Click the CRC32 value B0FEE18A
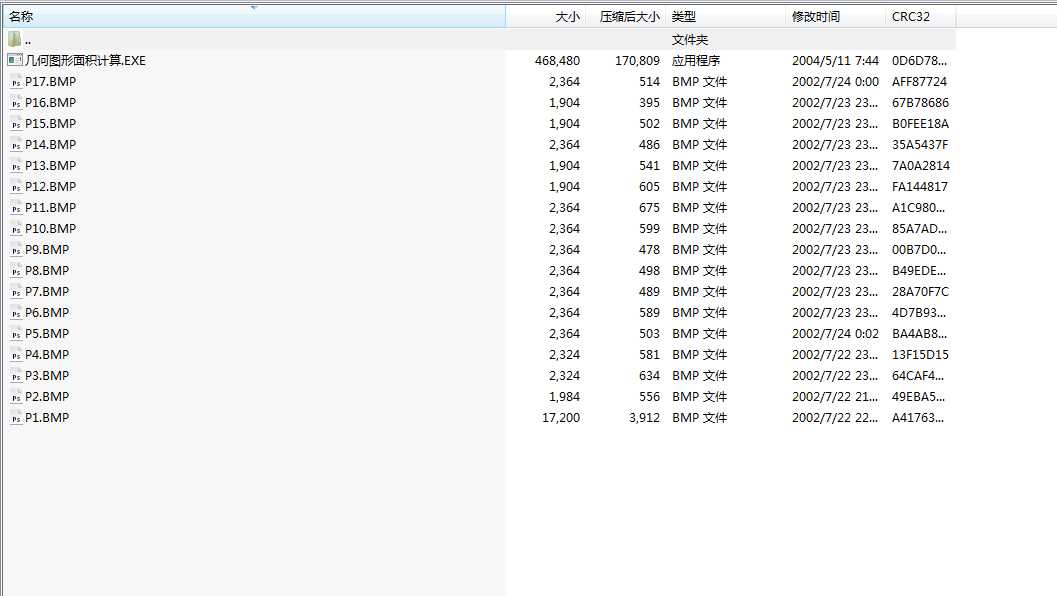This screenshot has width=1057, height=596. click(920, 123)
